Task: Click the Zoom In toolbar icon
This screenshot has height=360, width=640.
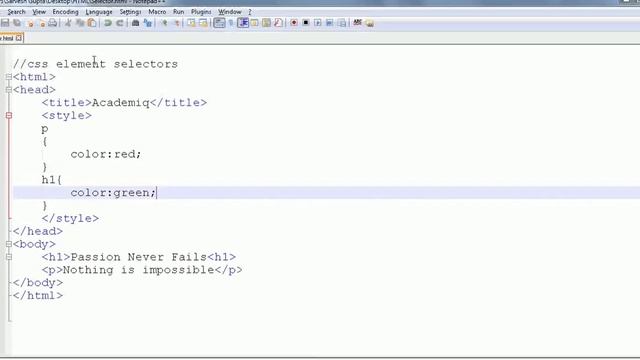Action: click(164, 23)
